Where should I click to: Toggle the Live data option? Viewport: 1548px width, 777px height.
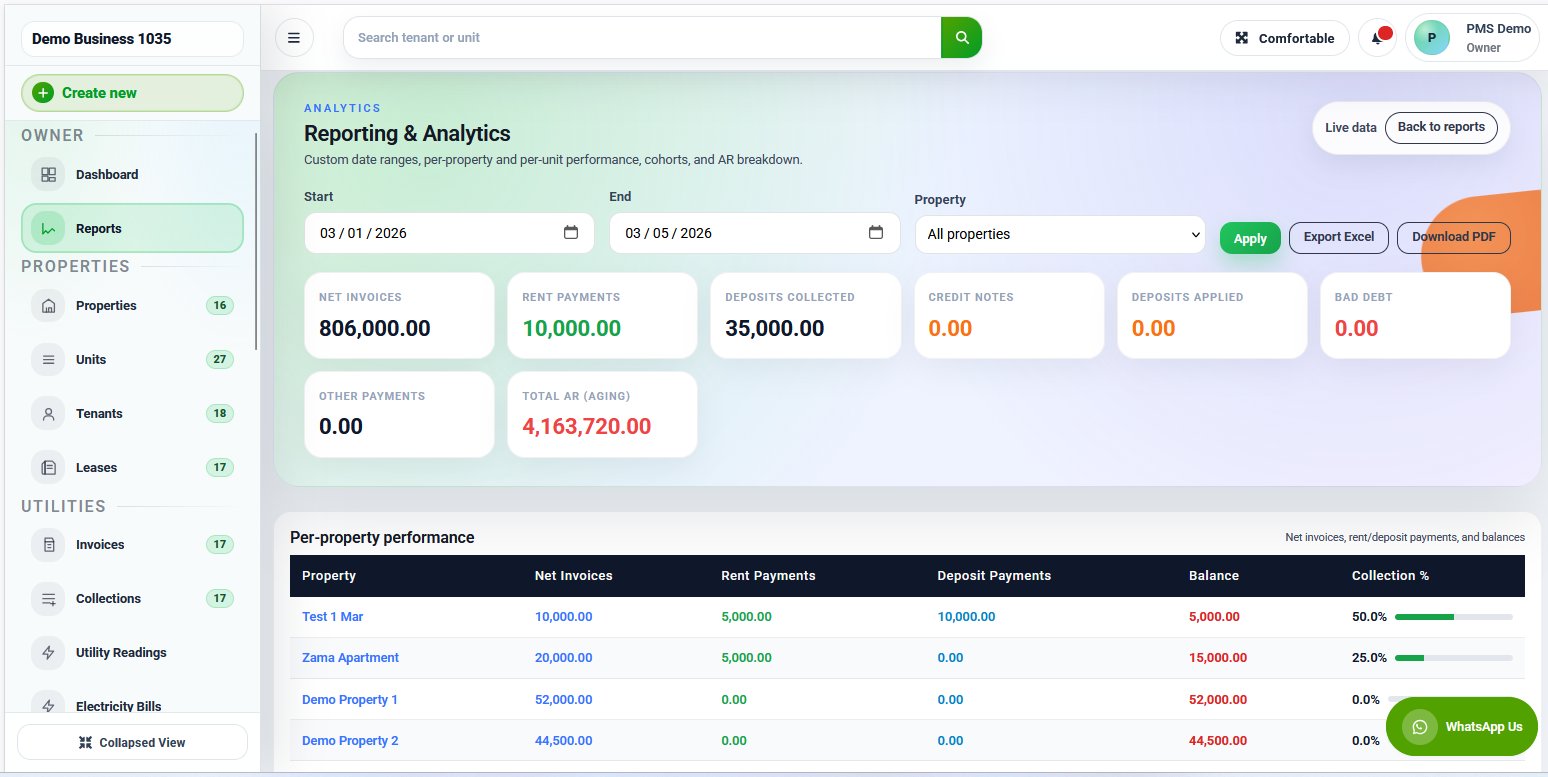[x=1350, y=127]
